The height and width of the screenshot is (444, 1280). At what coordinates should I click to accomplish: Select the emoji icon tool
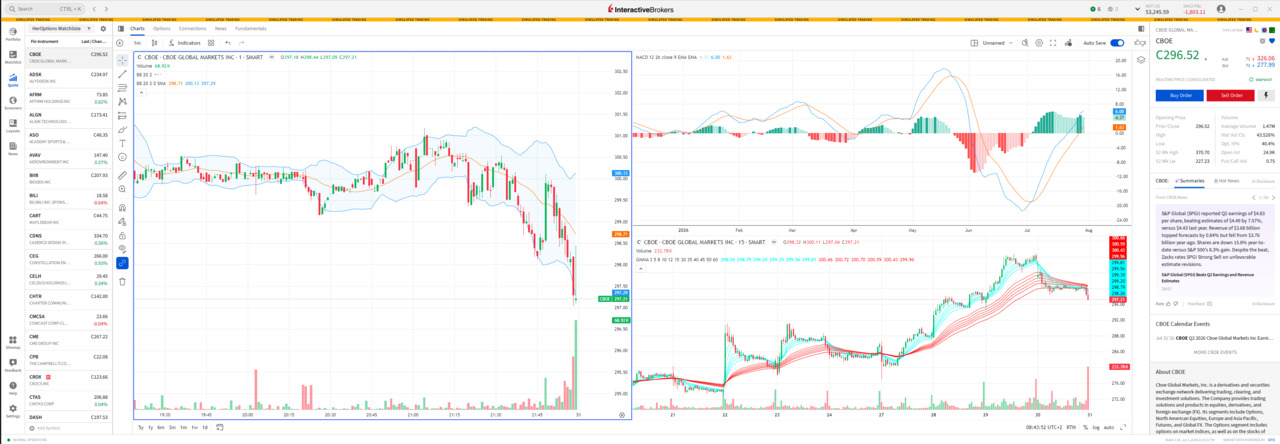click(x=122, y=157)
